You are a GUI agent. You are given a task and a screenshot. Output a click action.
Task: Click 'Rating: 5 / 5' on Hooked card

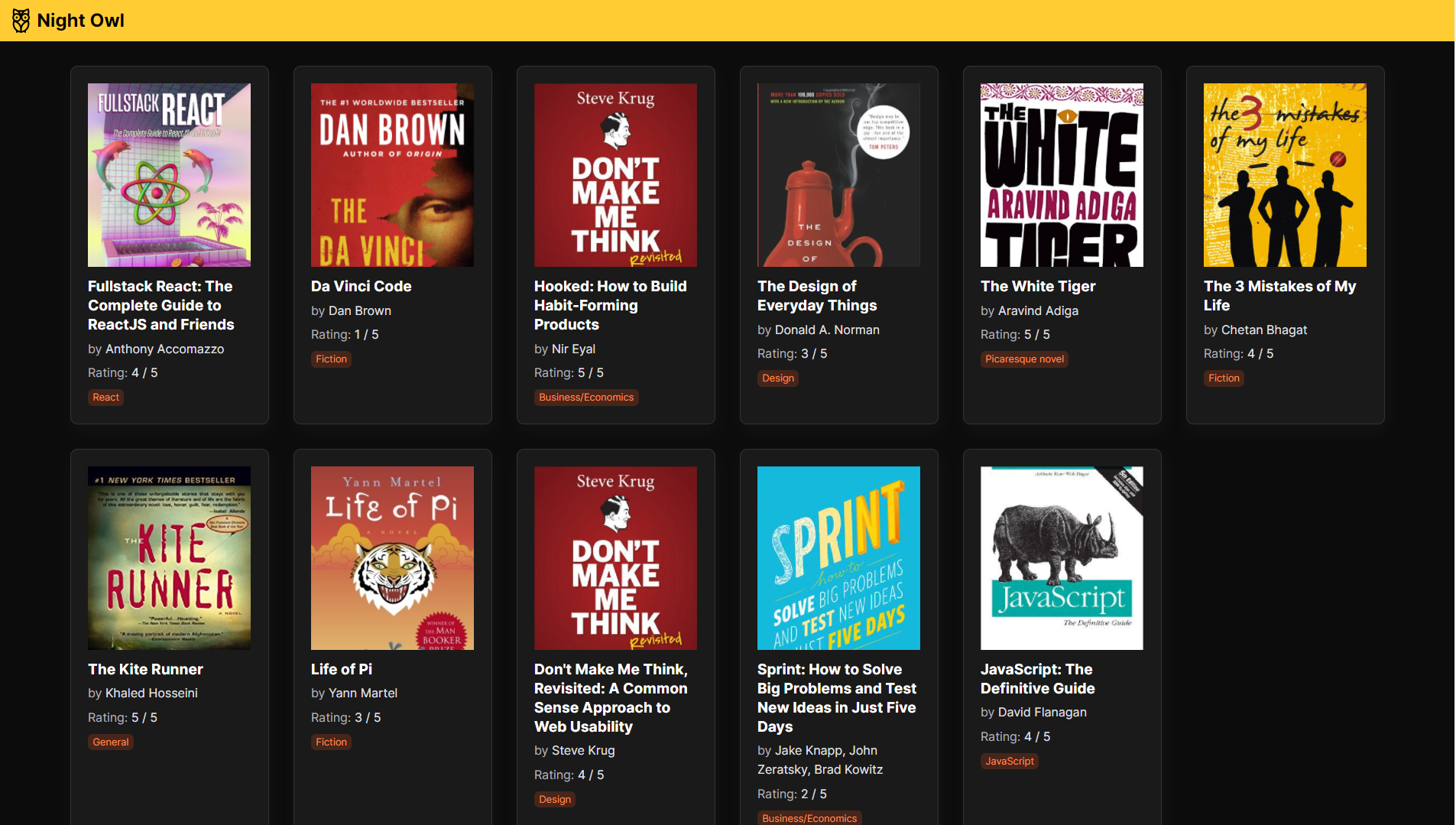click(569, 373)
